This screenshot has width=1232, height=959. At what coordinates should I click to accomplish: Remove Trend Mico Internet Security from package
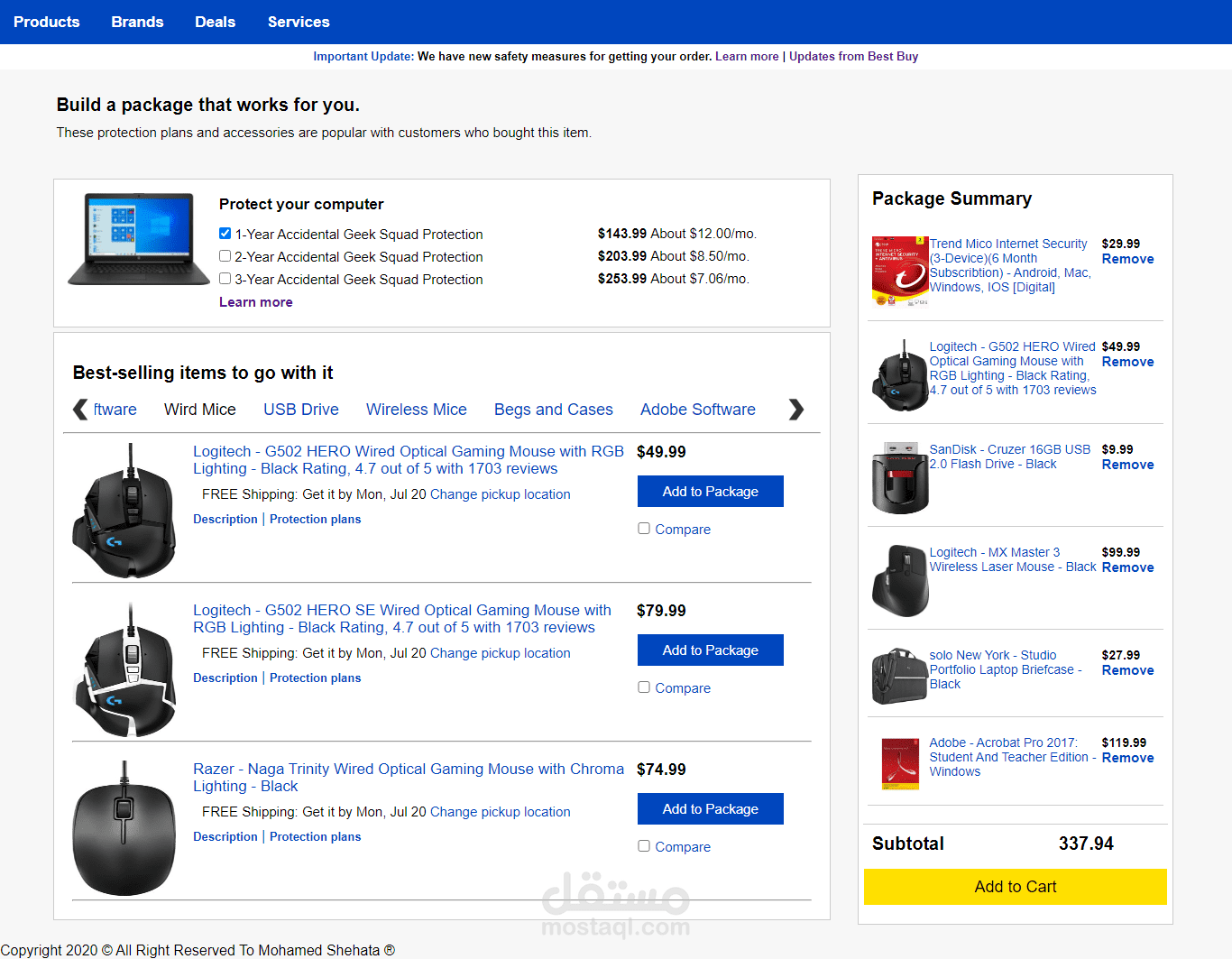pos(1127,259)
